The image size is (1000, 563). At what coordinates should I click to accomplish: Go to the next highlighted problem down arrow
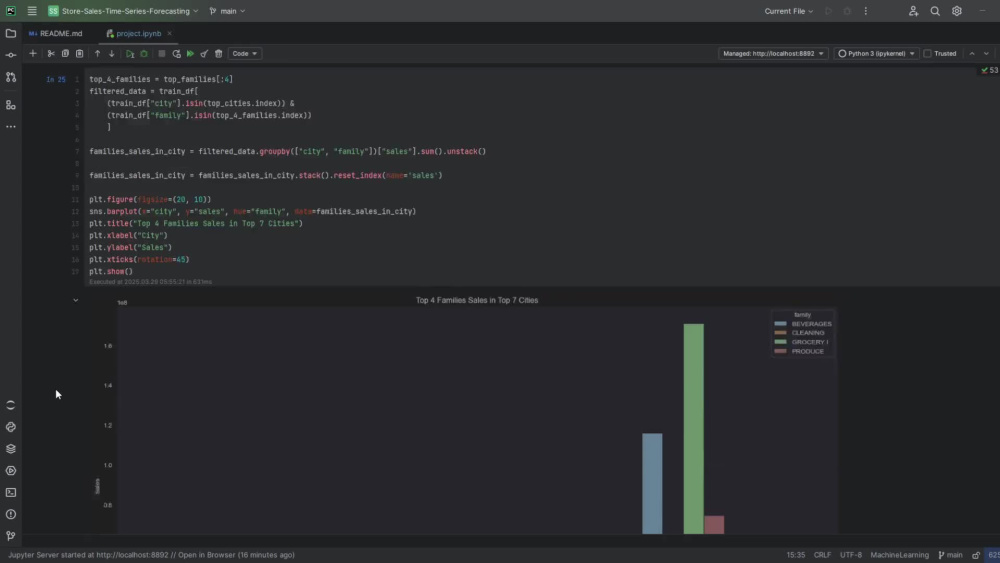986,54
